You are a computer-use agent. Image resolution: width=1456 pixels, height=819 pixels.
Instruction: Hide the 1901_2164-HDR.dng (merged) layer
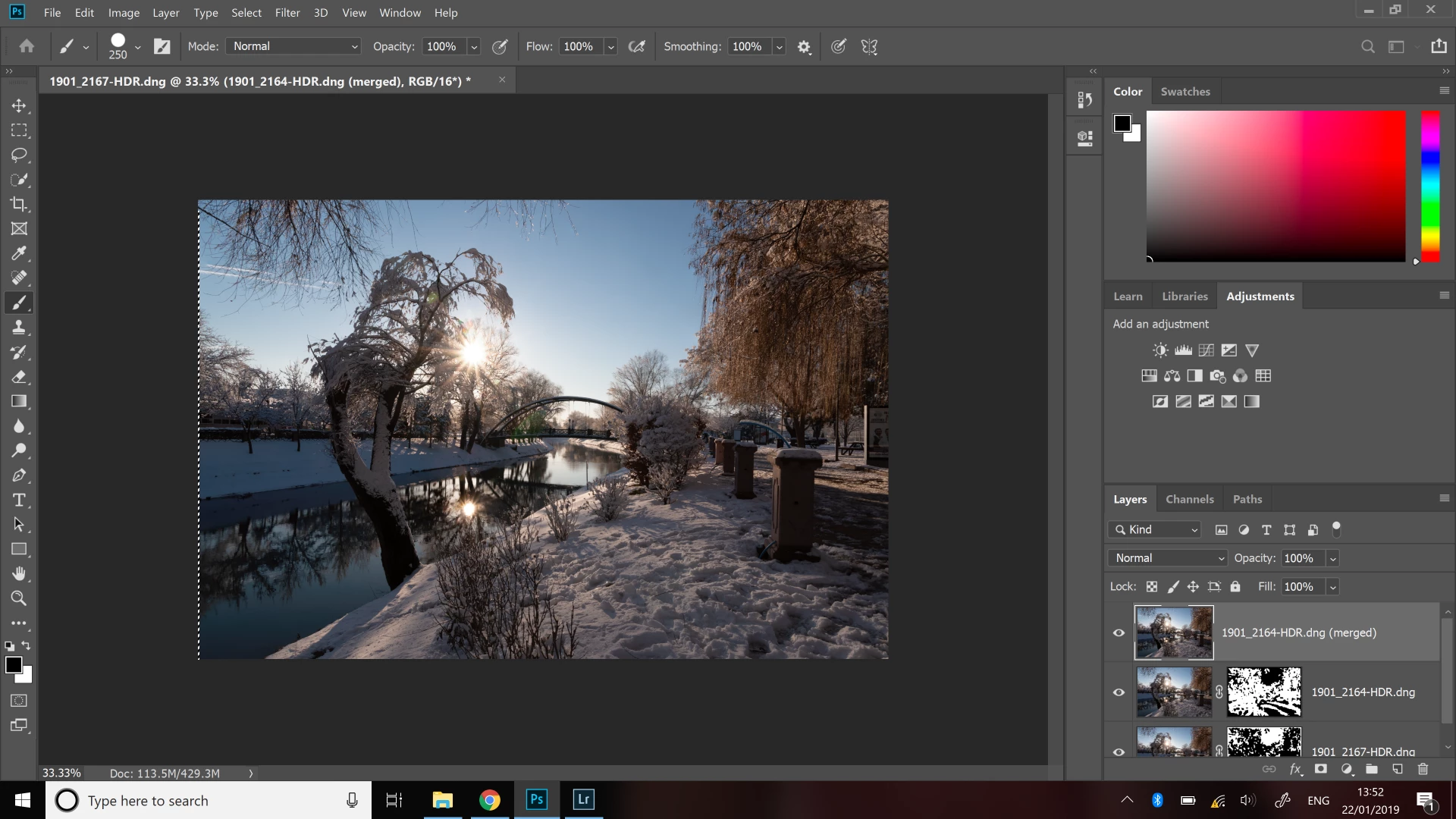(x=1119, y=632)
